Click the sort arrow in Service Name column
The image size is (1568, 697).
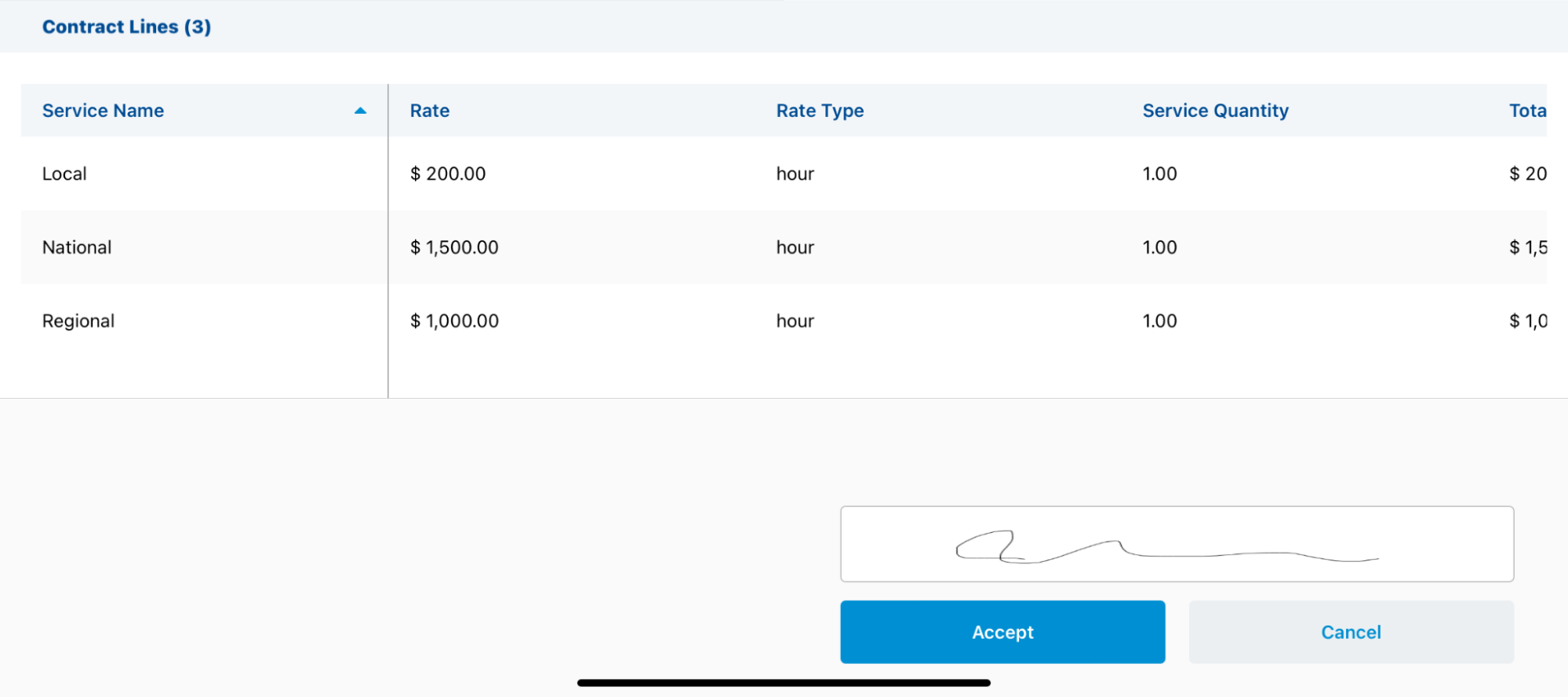coord(360,111)
